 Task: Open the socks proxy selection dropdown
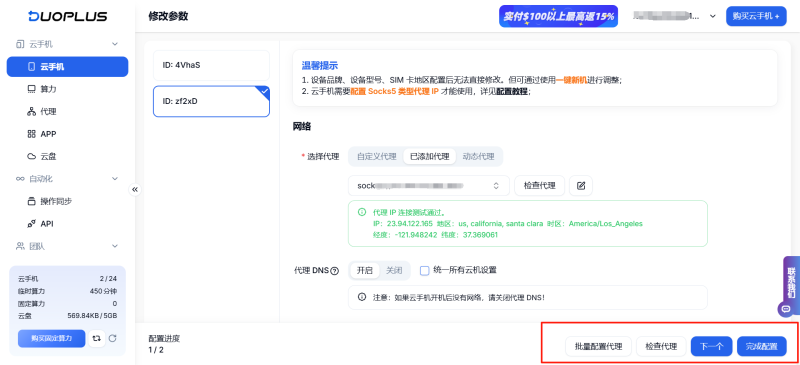[x=429, y=186]
